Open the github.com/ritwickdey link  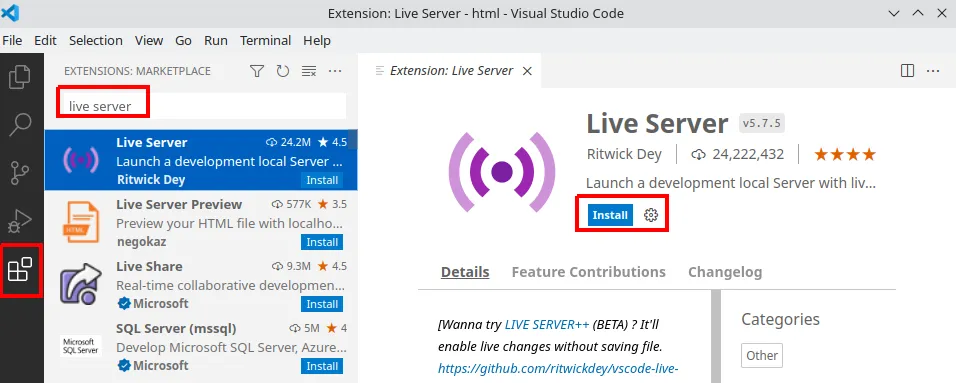pyautogui.click(x=558, y=368)
